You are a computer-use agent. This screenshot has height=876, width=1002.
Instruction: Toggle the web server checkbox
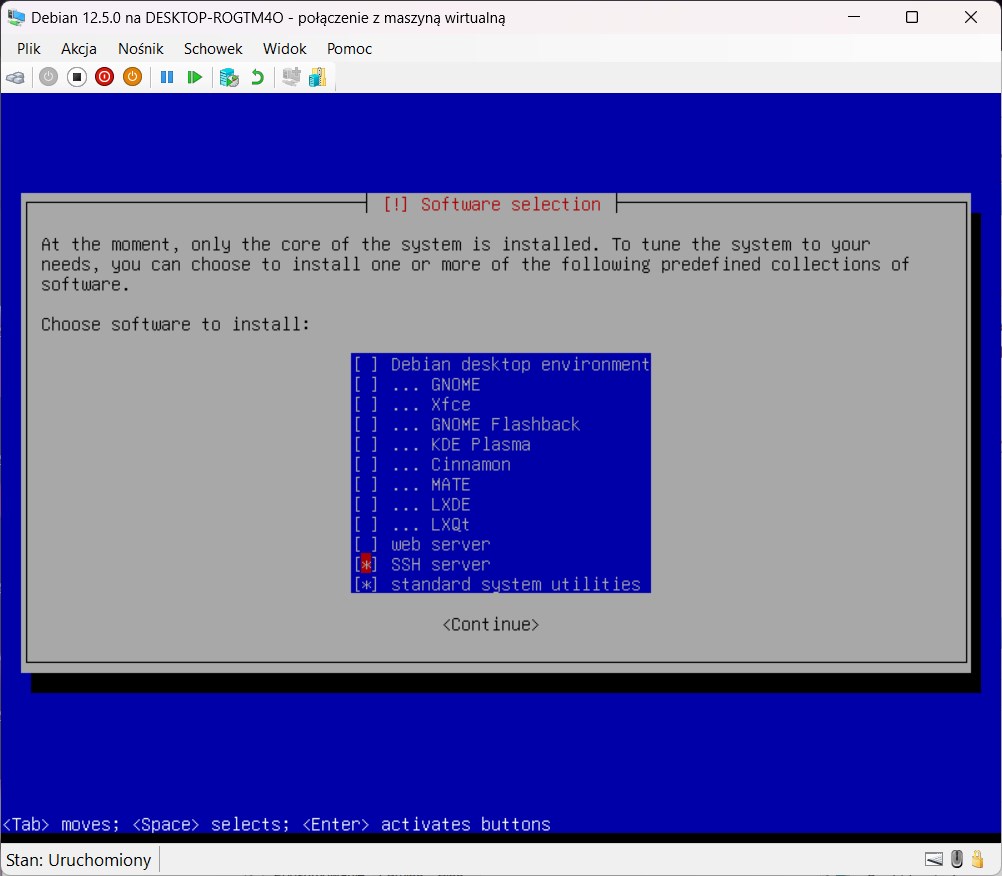point(366,544)
